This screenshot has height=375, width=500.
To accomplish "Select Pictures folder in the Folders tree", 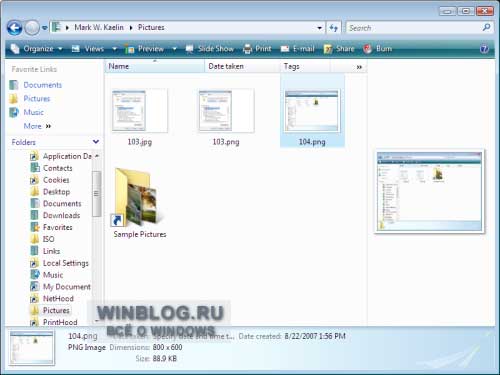I will (x=50, y=310).
